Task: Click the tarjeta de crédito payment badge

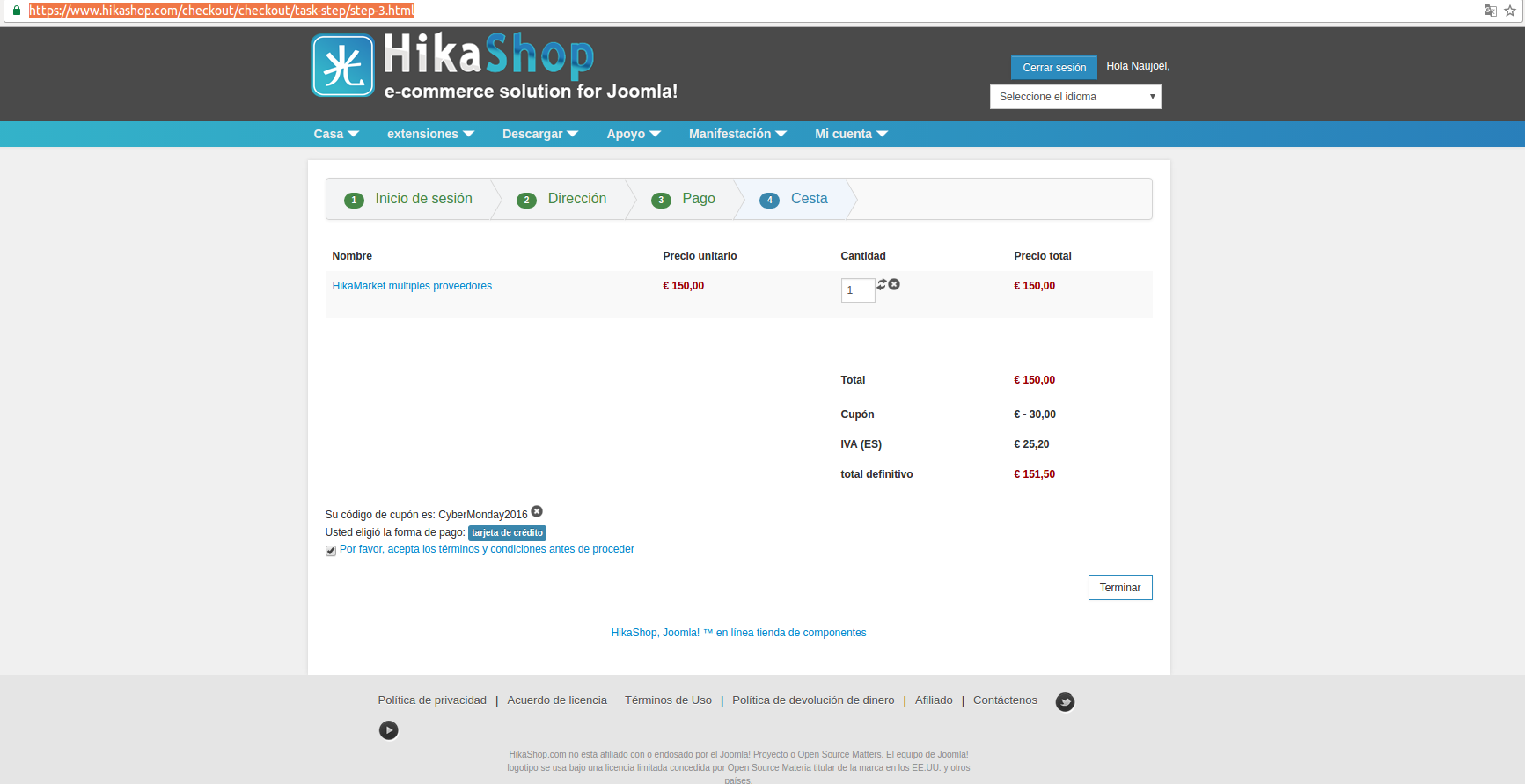Action: point(507,532)
